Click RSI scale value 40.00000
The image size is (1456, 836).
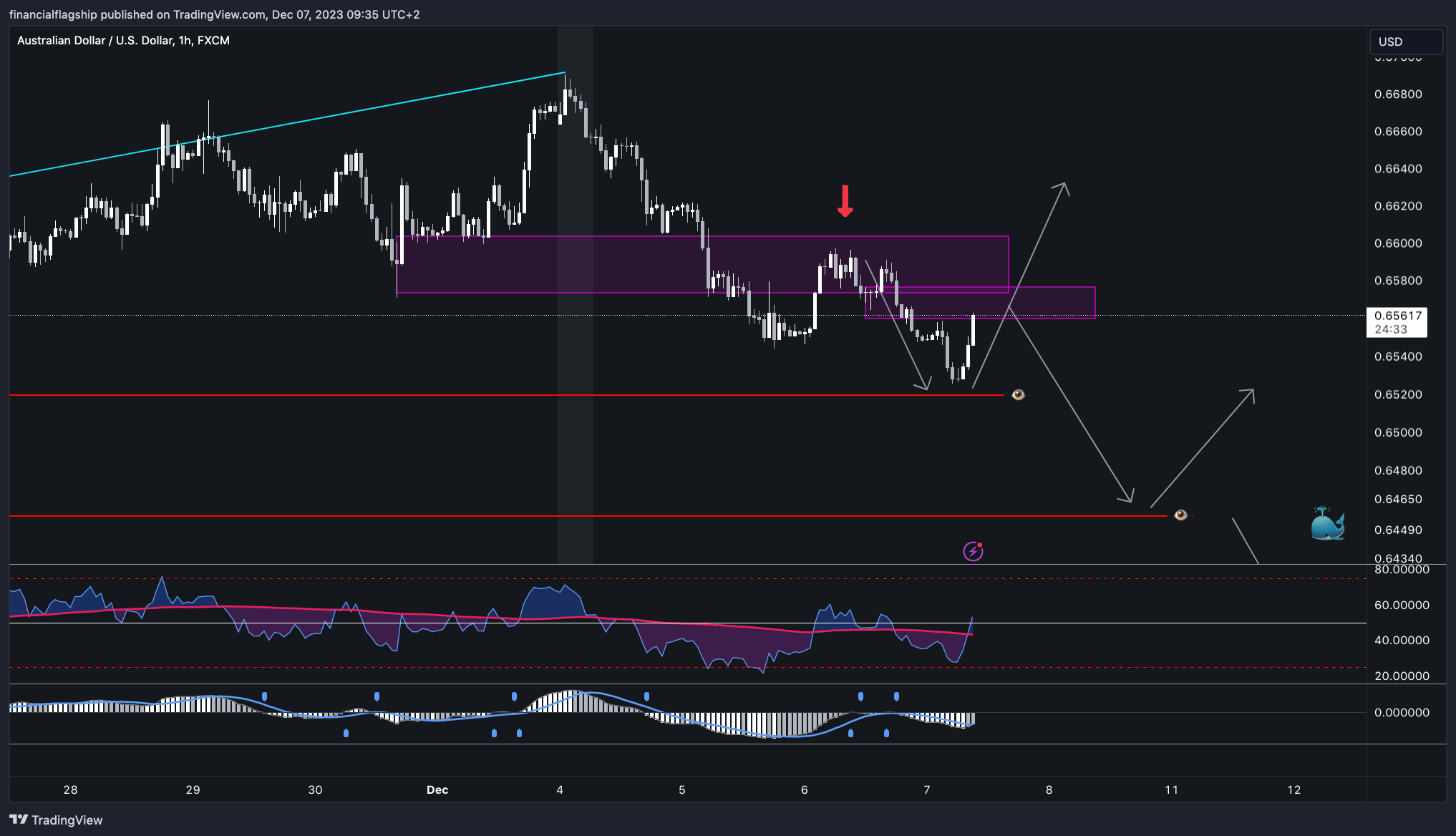pyautogui.click(x=1402, y=640)
